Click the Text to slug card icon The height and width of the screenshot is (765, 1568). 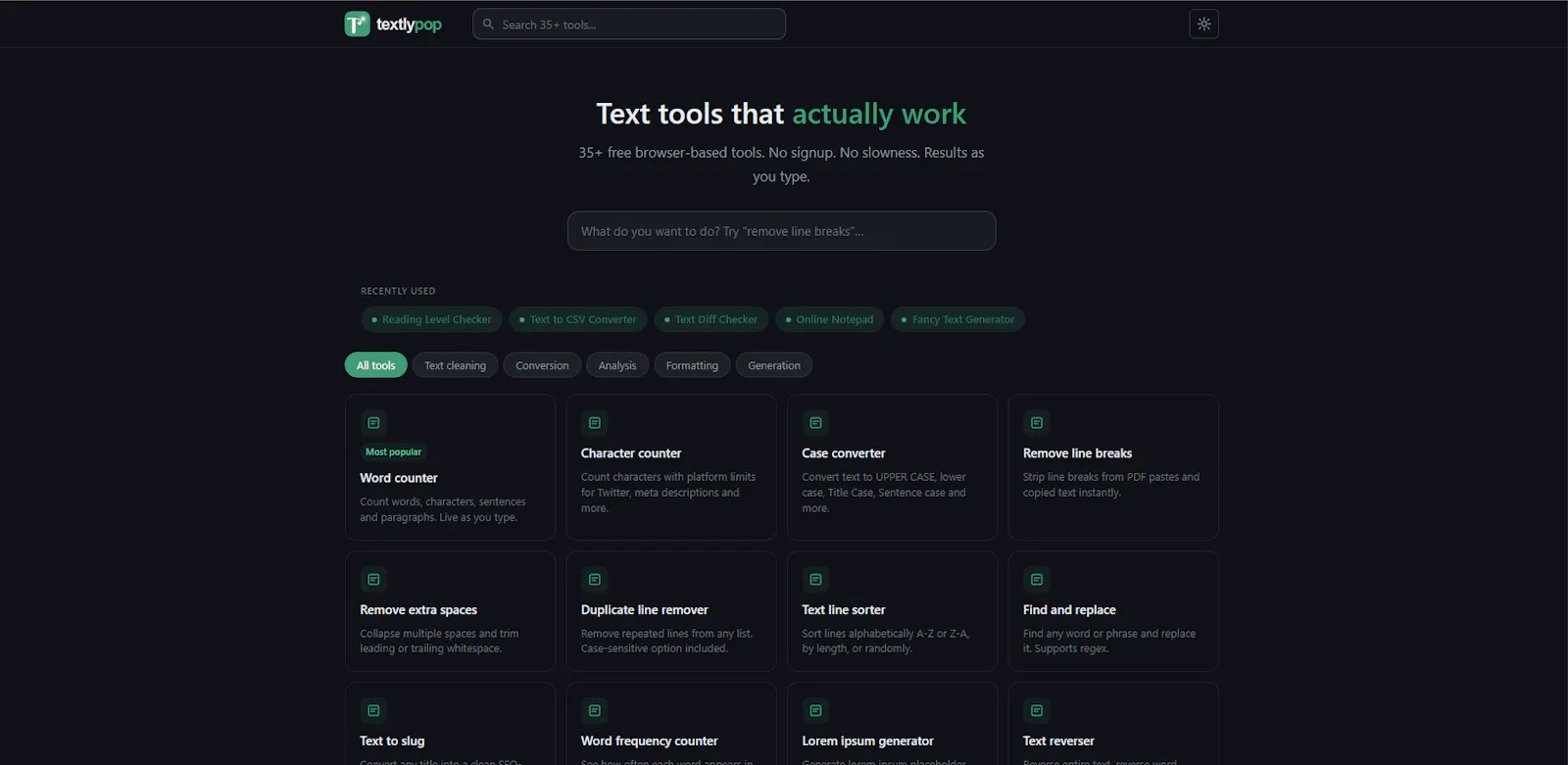[x=373, y=711]
